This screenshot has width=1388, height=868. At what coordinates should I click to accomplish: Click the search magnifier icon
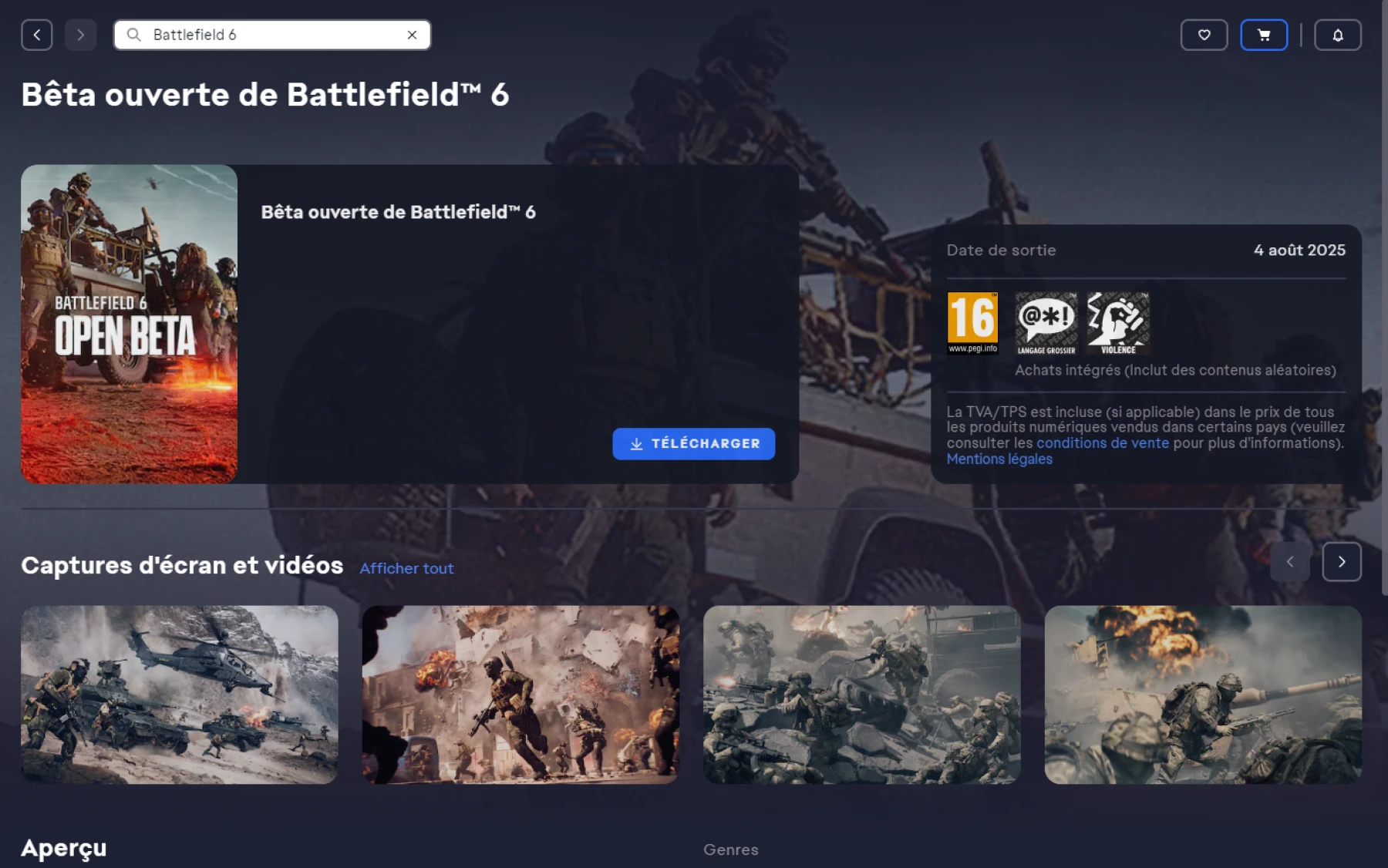pos(134,35)
